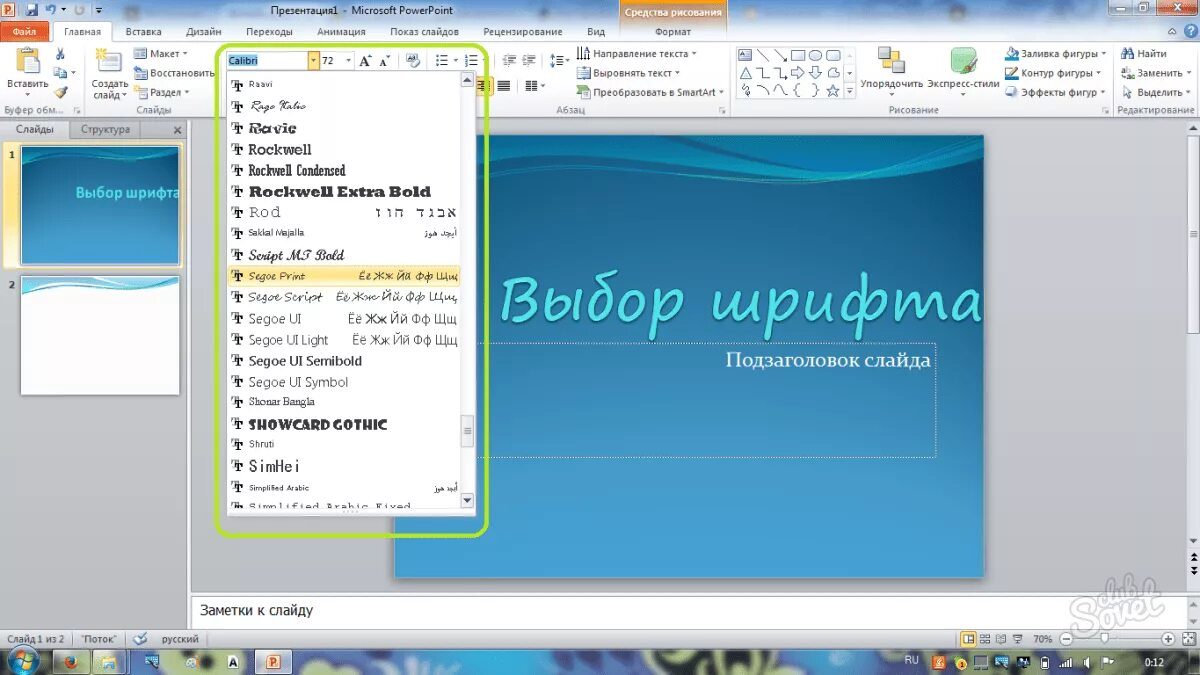Toggle the Normal view button in status bar
The image size is (1200, 675).
[968, 639]
